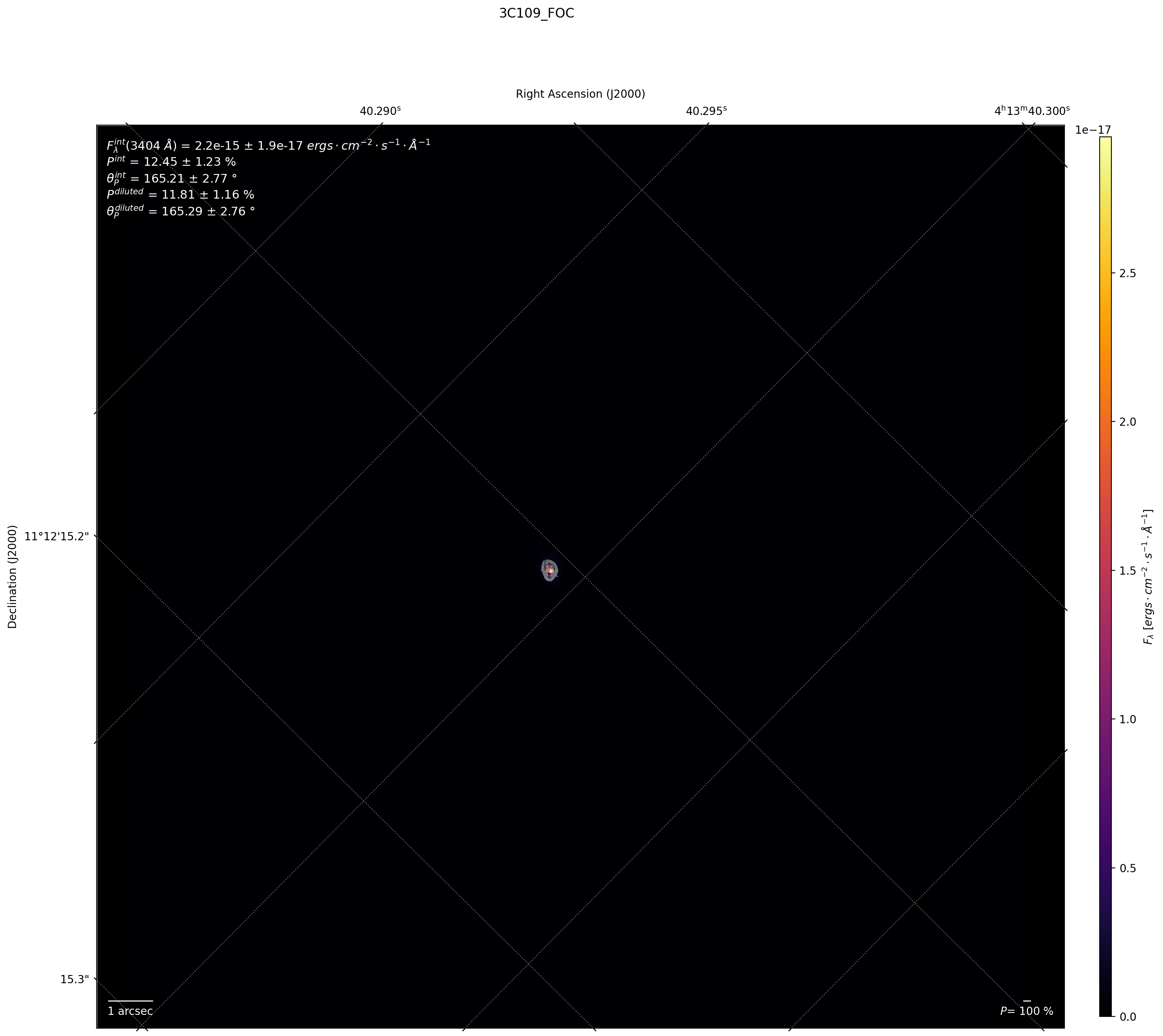Image resolution: width=1163 pixels, height=1036 pixels.
Task: Click the 3C109_FOC plot title
Action: [536, 13]
